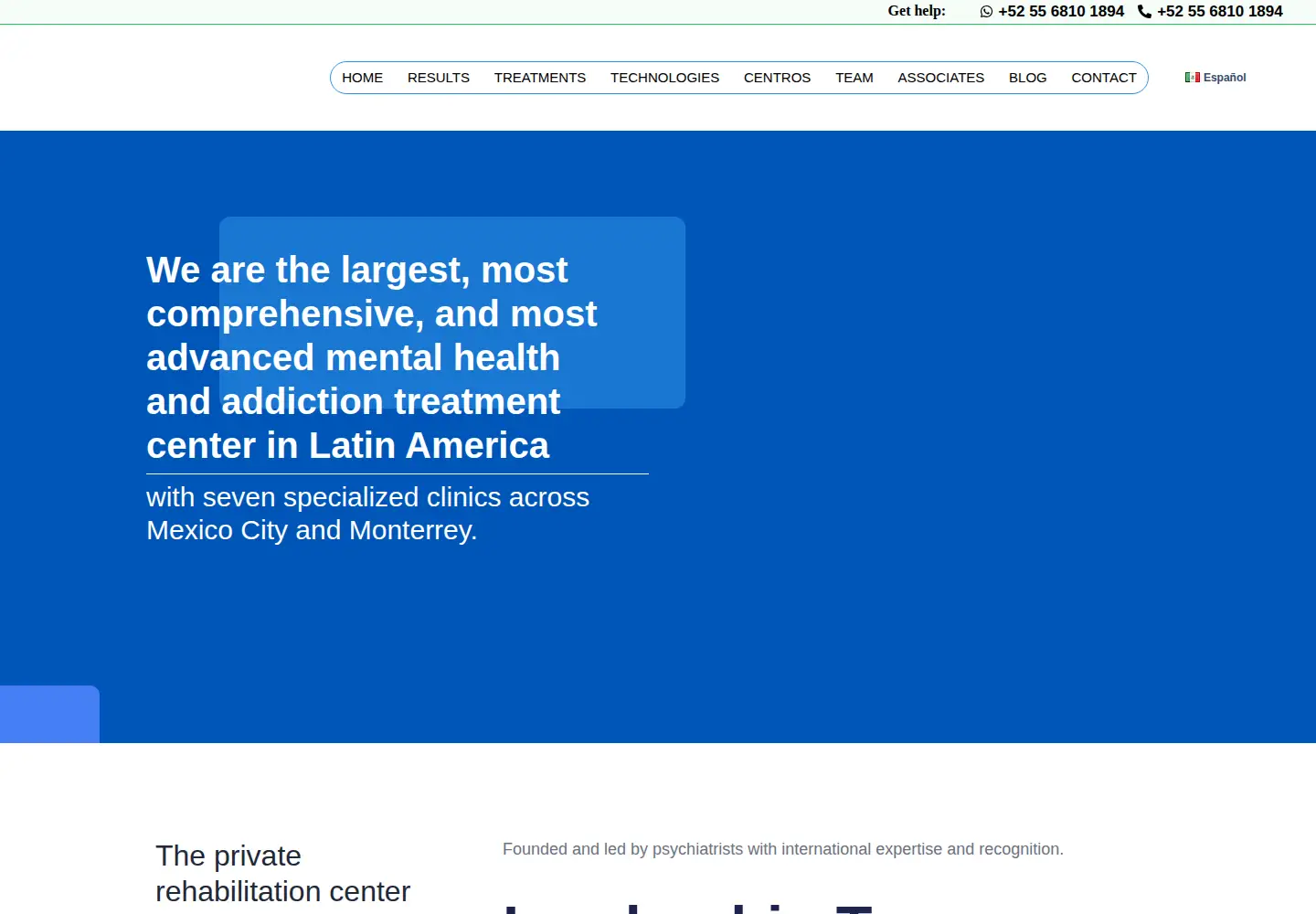Open the ASSOCIATES menu item
This screenshot has width=1316, height=914.
[940, 78]
